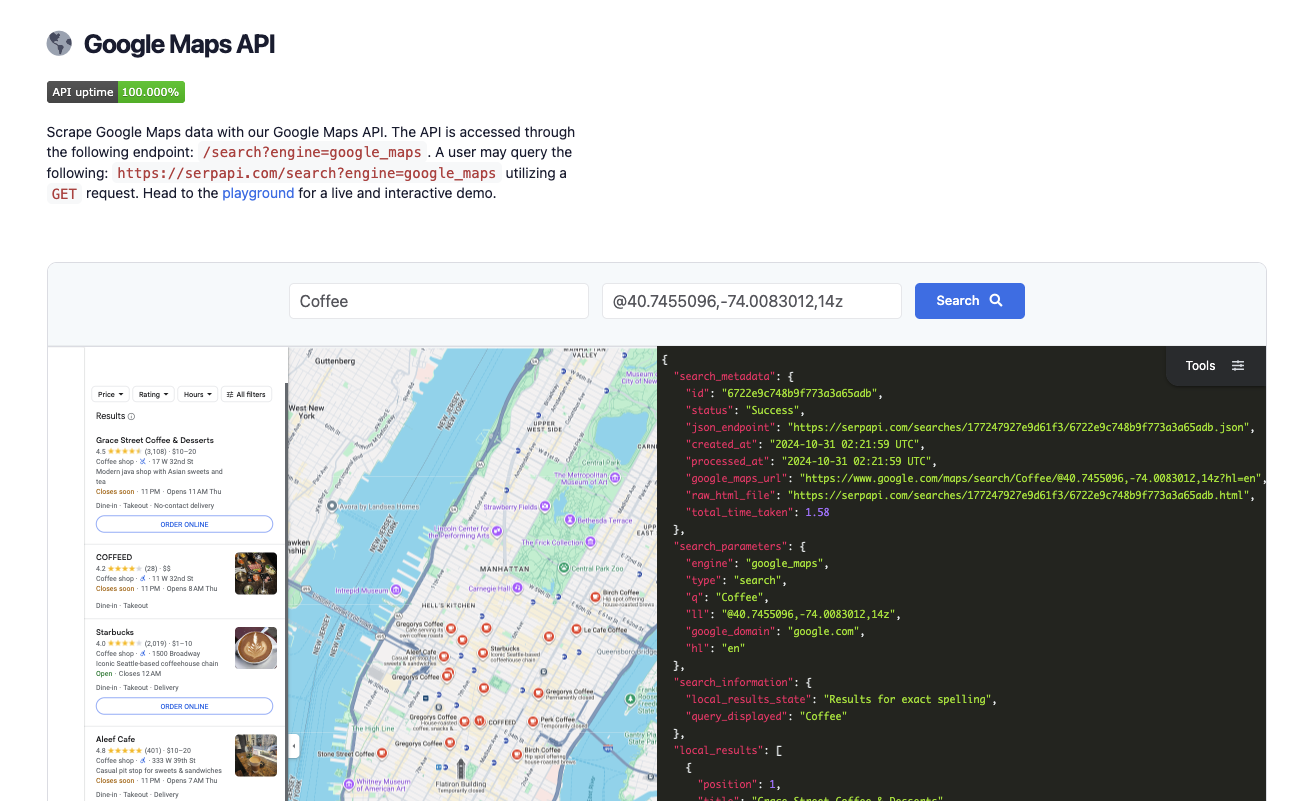Click the Le Cafe Coffee map marker
This screenshot has height=801, width=1307.
576,629
